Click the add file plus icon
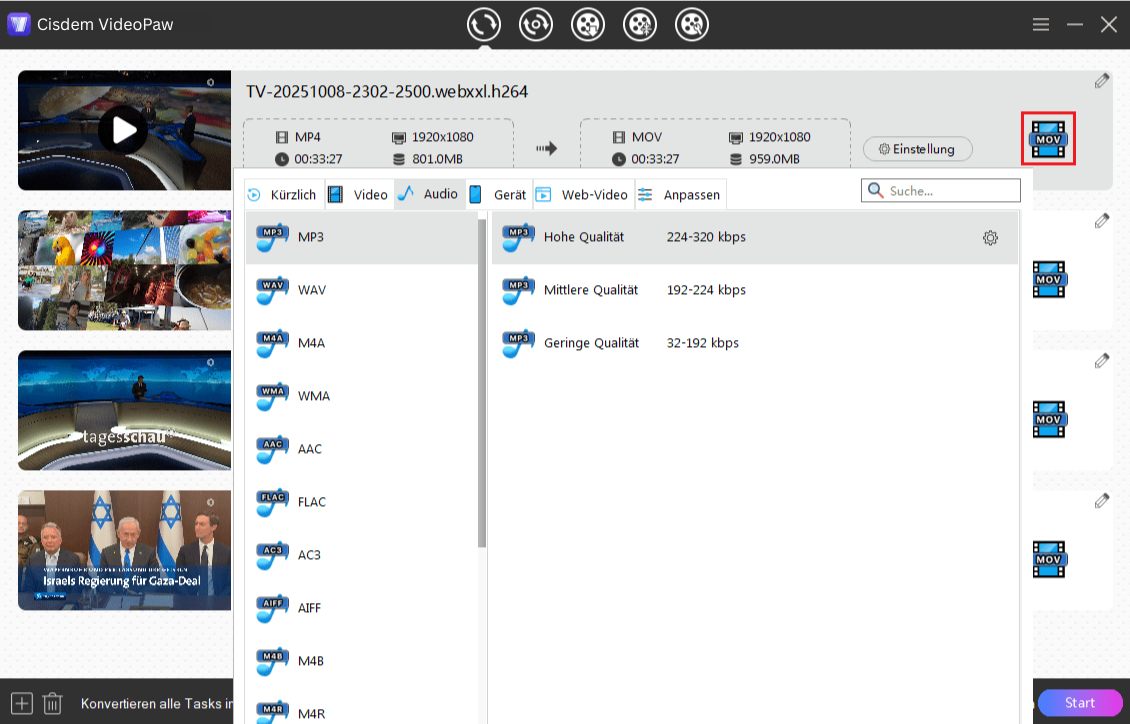Viewport: 1130px width, 724px height. tap(22, 703)
